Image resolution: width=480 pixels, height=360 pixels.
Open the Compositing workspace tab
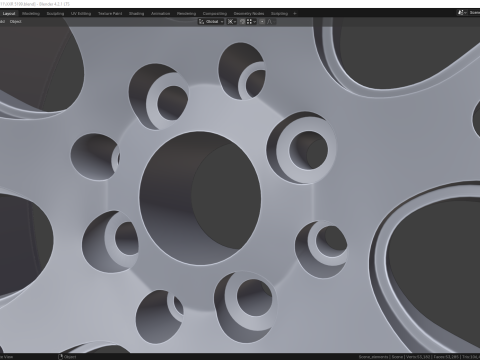tap(215, 14)
